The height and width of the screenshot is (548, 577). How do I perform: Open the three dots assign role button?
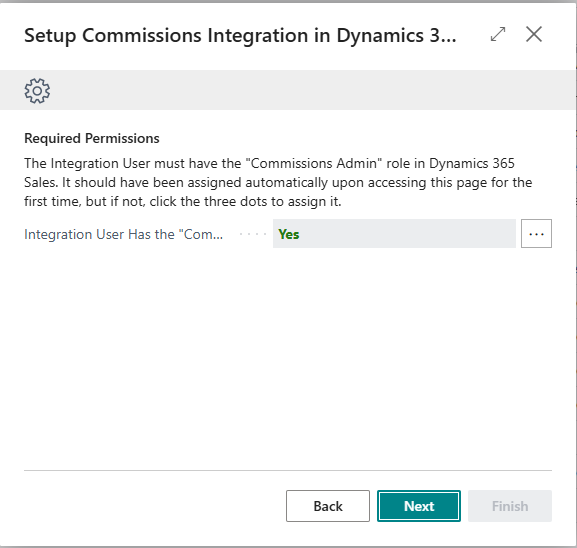536,234
